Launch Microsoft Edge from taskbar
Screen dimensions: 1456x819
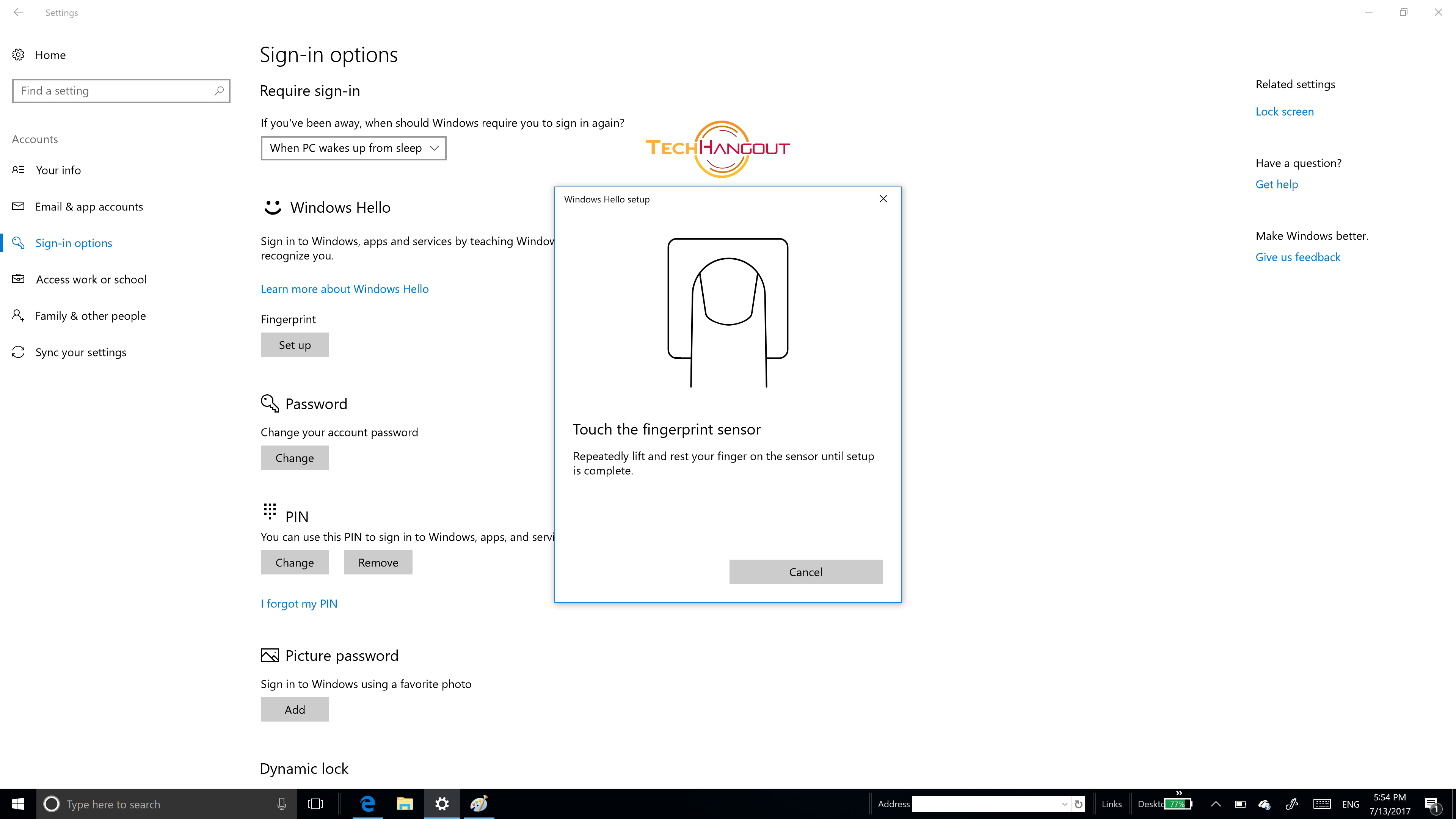368,804
